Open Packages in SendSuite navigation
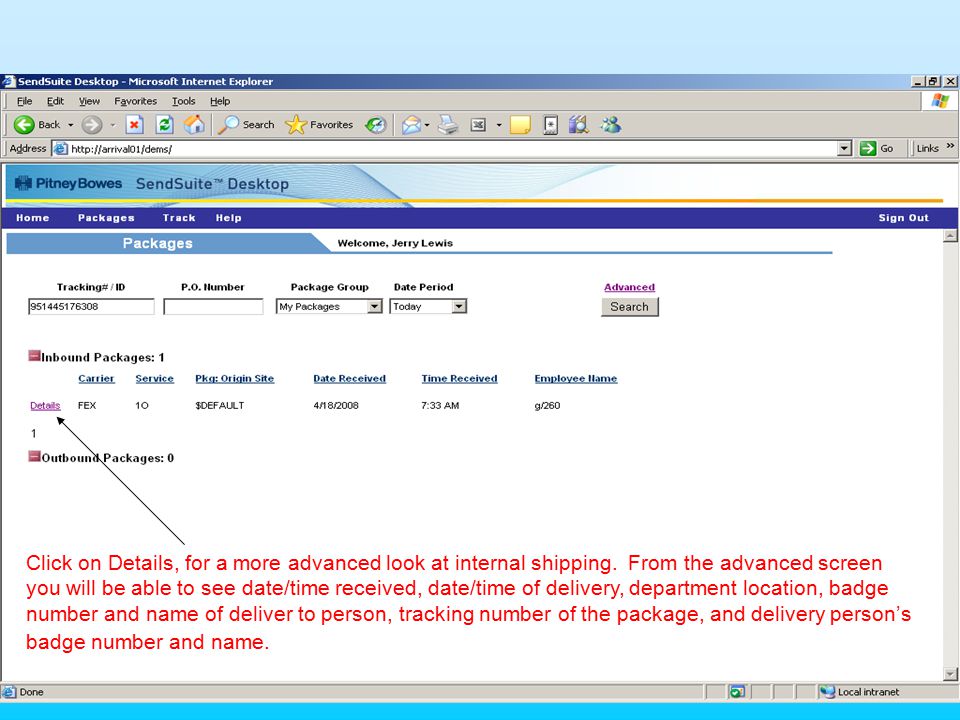960x720 pixels. pos(106,218)
